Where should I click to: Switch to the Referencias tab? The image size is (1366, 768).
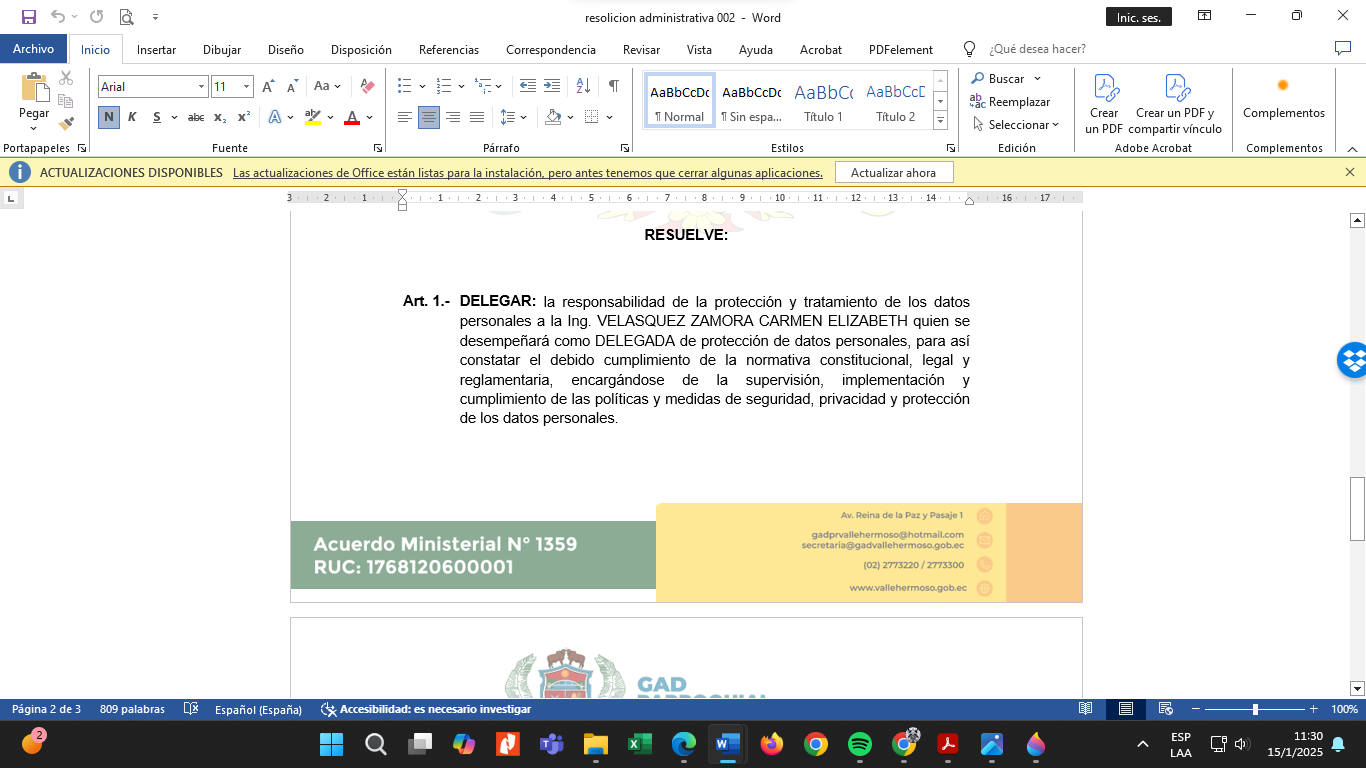point(448,49)
